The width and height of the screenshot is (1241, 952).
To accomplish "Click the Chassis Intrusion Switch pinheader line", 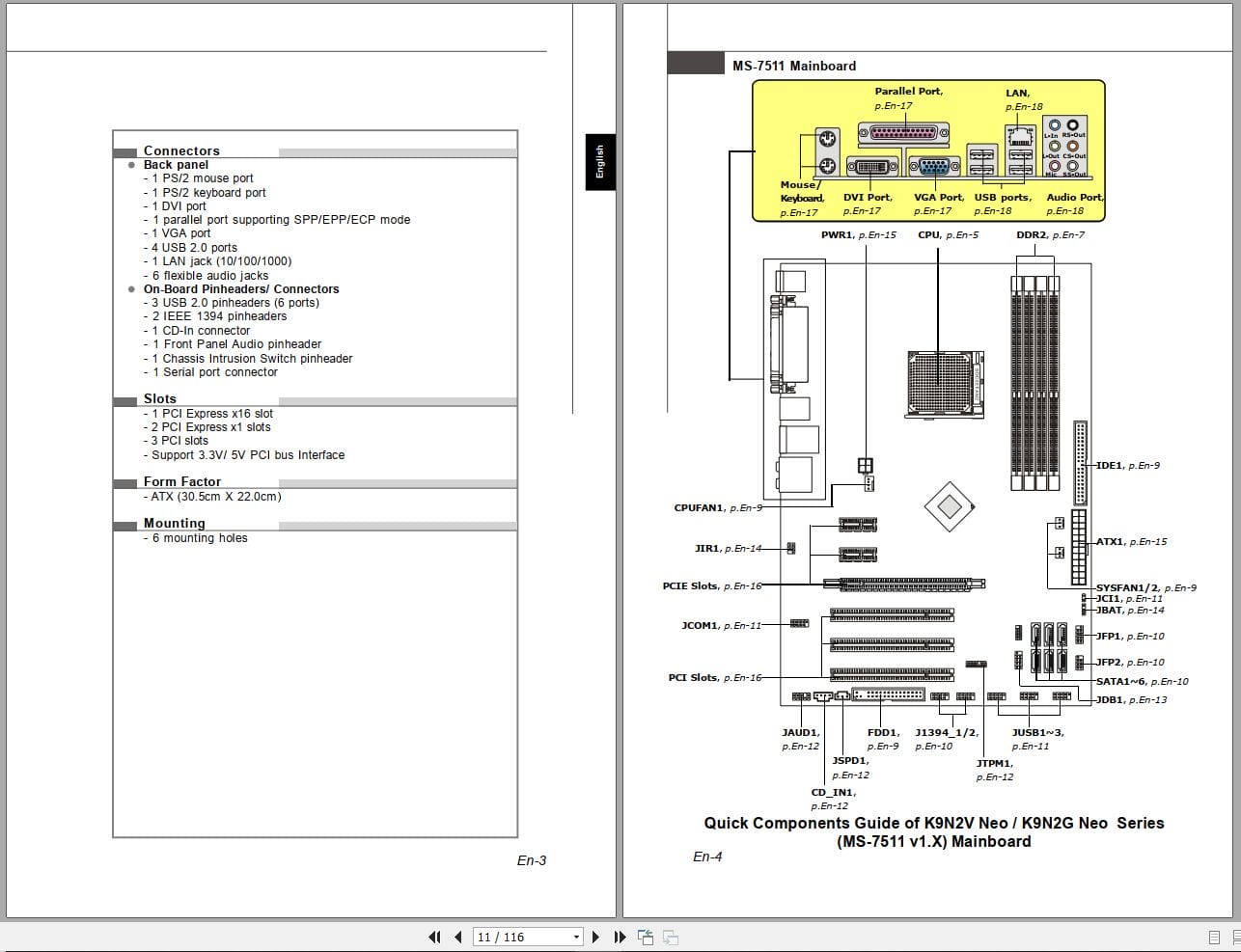I will (x=248, y=358).
